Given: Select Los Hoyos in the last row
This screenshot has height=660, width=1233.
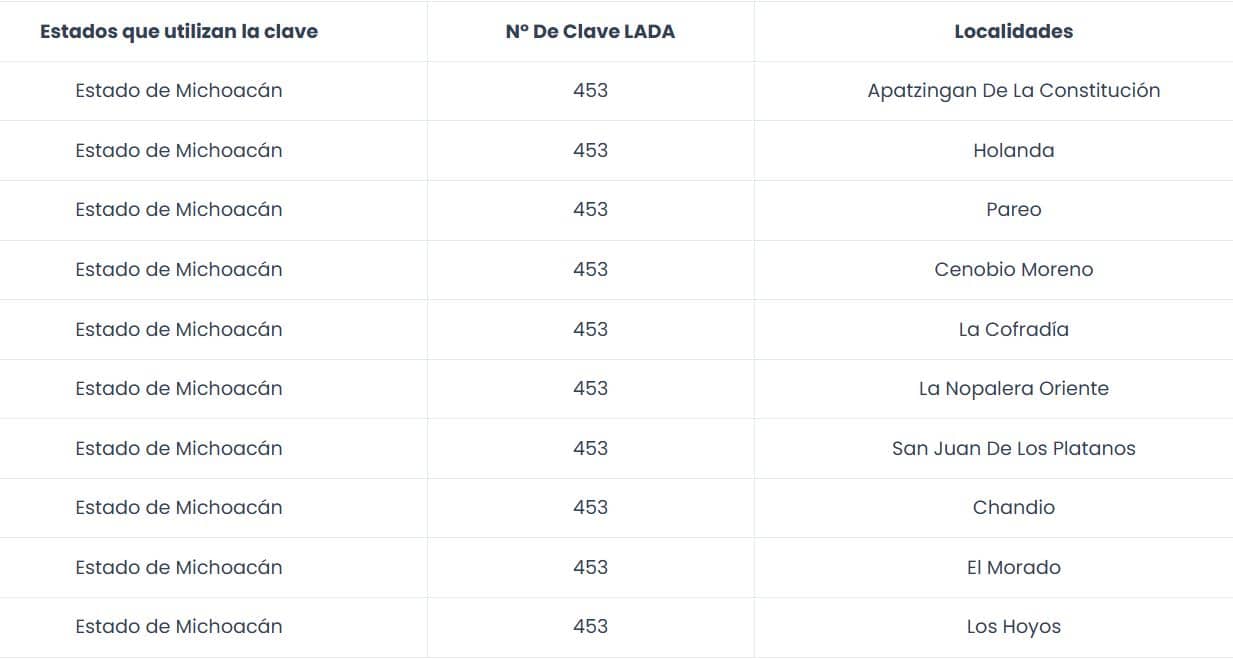Looking at the screenshot, I should [x=1013, y=626].
